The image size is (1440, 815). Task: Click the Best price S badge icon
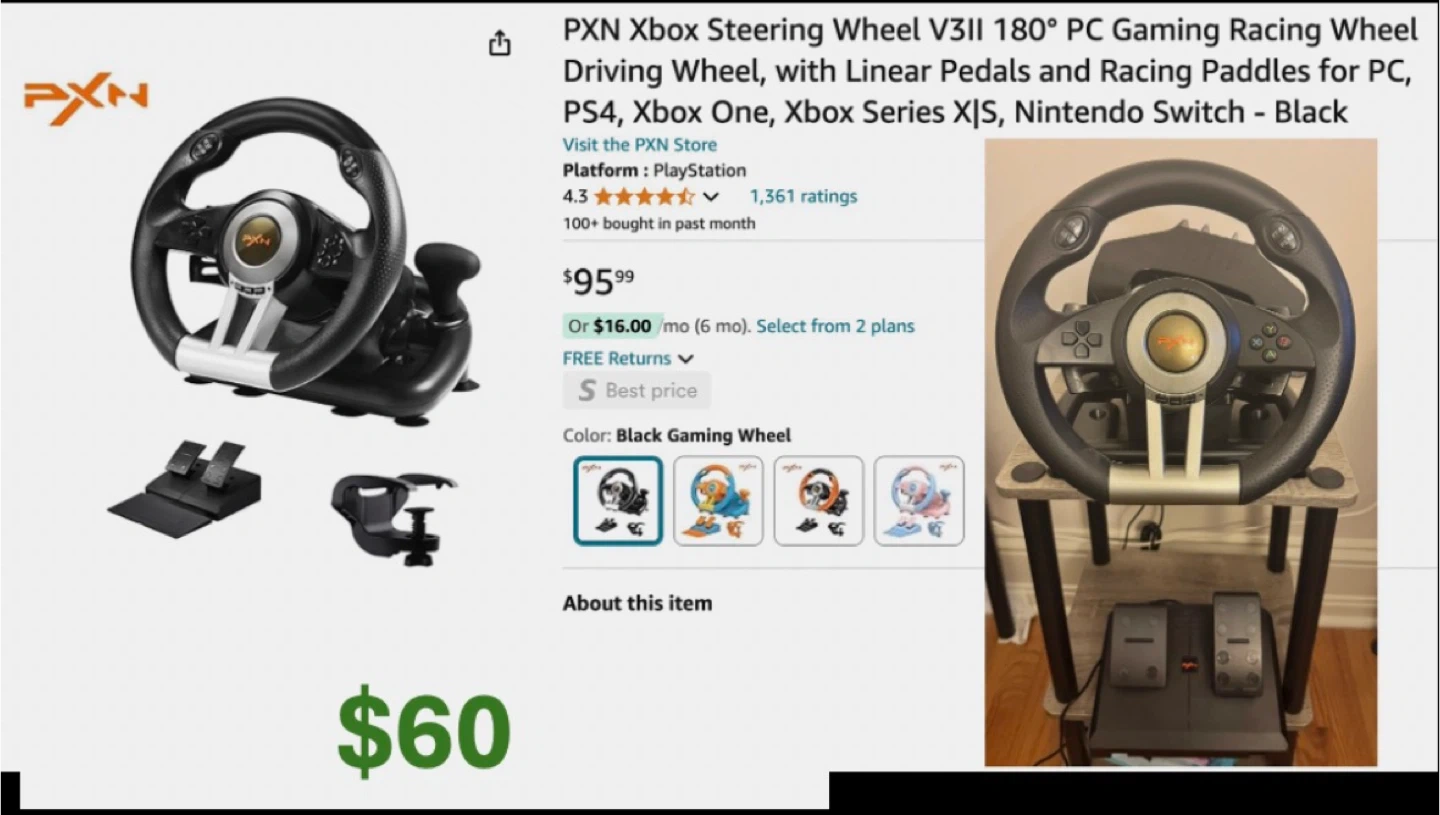pos(587,390)
